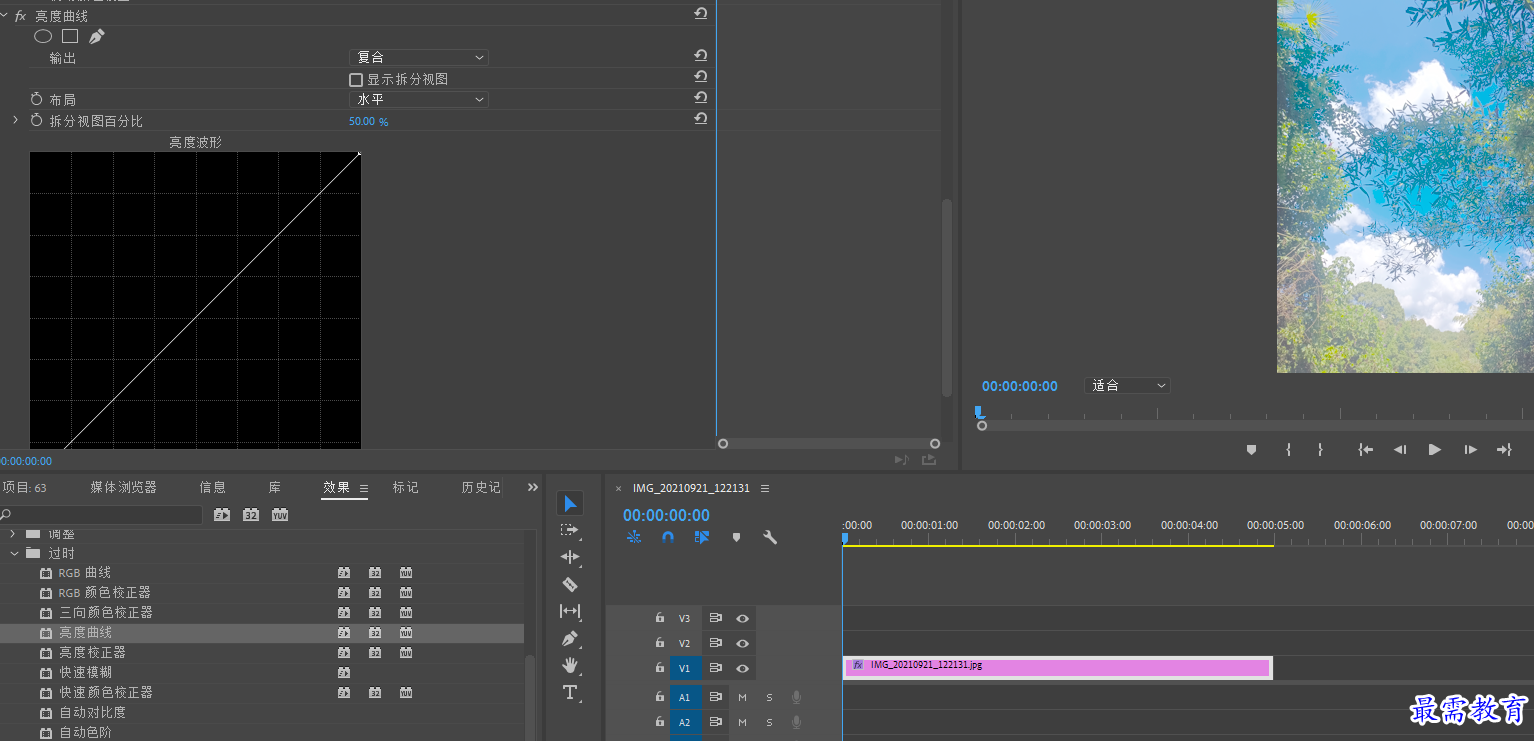Open the 适合 zoom level dropdown
Viewport: 1534px width, 741px height.
click(1127, 385)
